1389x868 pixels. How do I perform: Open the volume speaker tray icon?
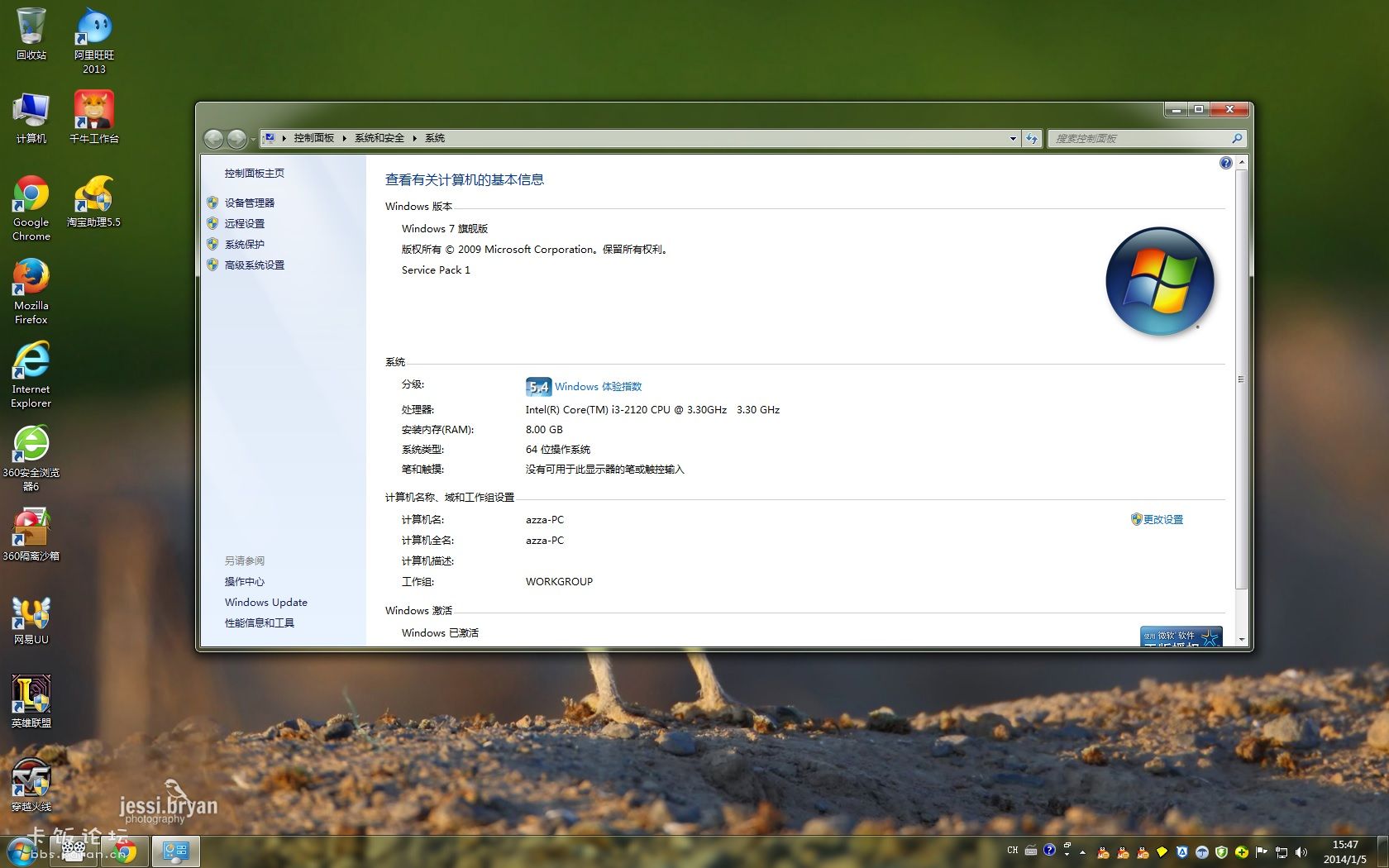1301,851
